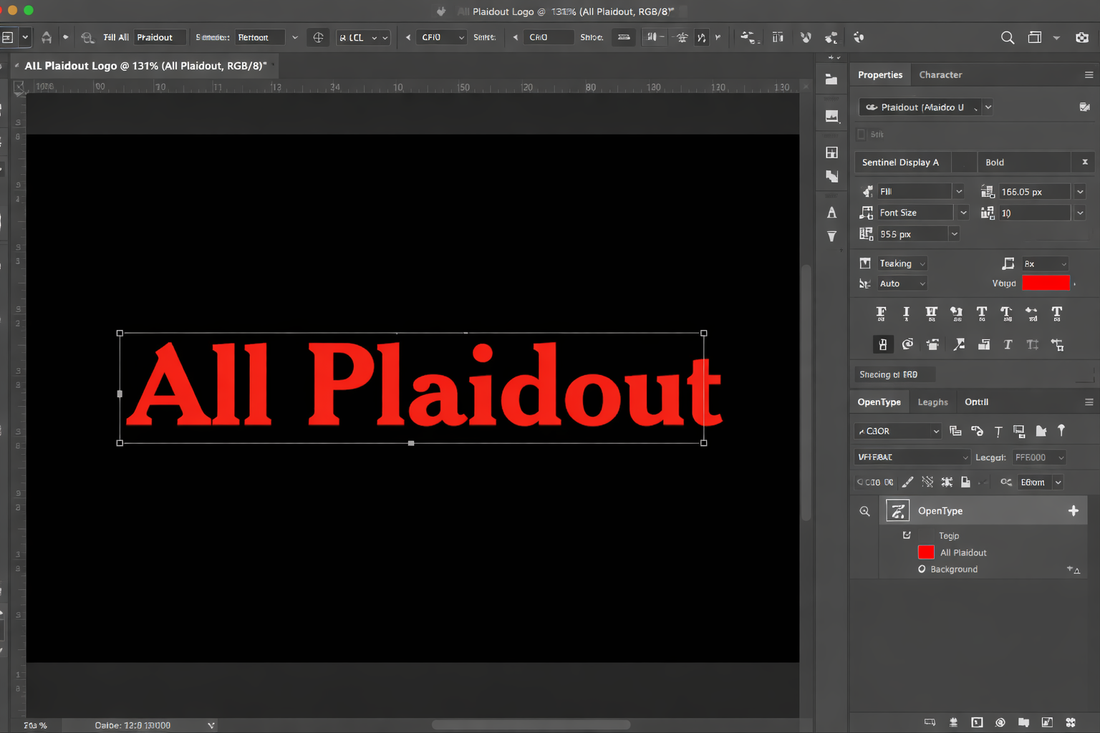Select the All Plaidout layer name
The height and width of the screenshot is (733, 1100).
coord(963,553)
